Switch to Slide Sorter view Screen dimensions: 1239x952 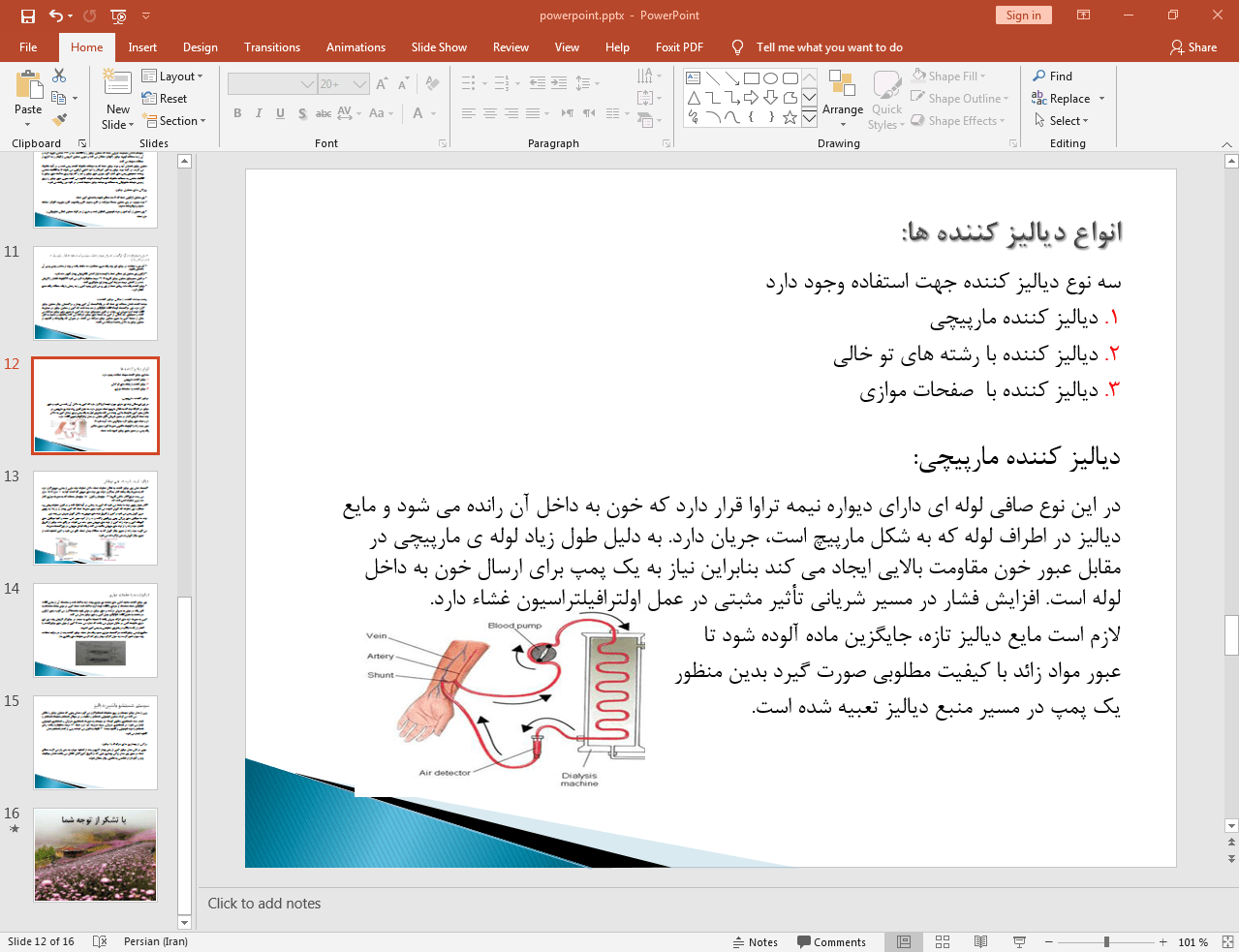pyautogui.click(x=943, y=941)
